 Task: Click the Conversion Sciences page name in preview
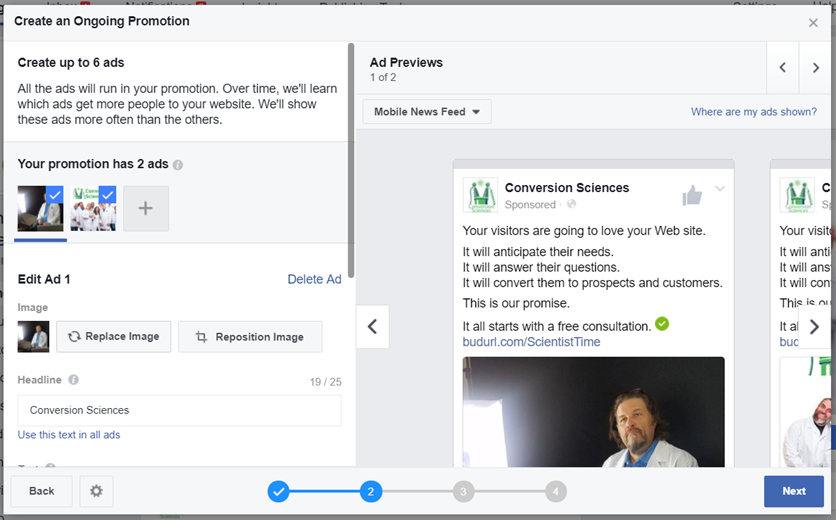click(567, 188)
